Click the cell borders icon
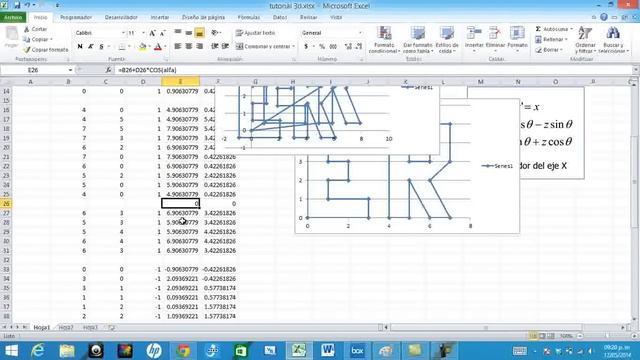The image size is (640, 360). pos(122,47)
